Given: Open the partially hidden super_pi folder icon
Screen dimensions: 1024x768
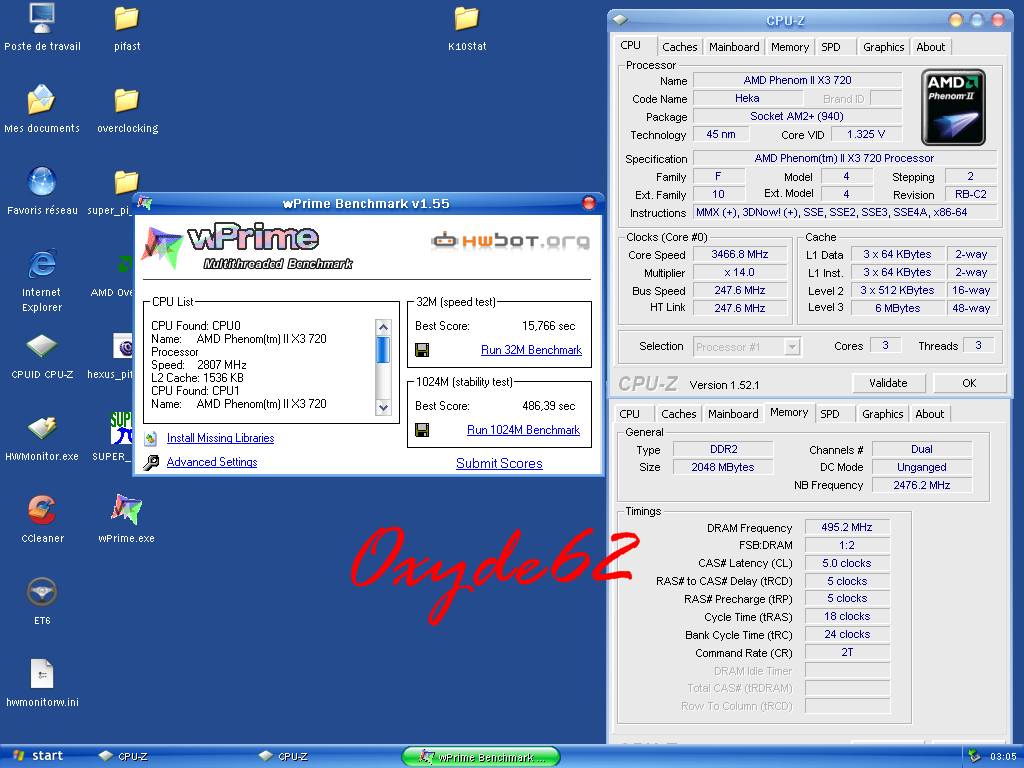Looking at the screenshot, I should tap(125, 182).
